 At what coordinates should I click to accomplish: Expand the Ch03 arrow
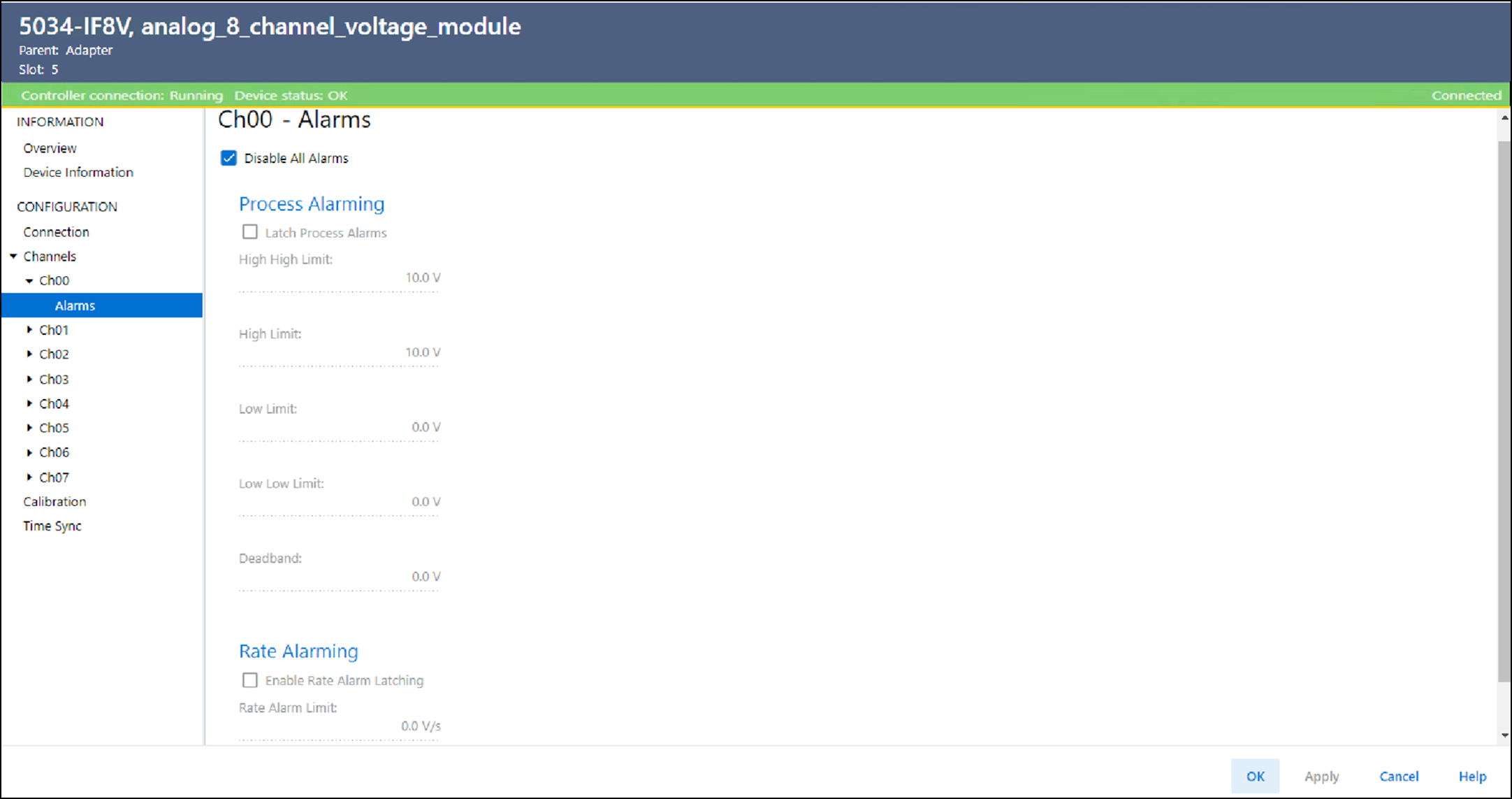pos(29,379)
